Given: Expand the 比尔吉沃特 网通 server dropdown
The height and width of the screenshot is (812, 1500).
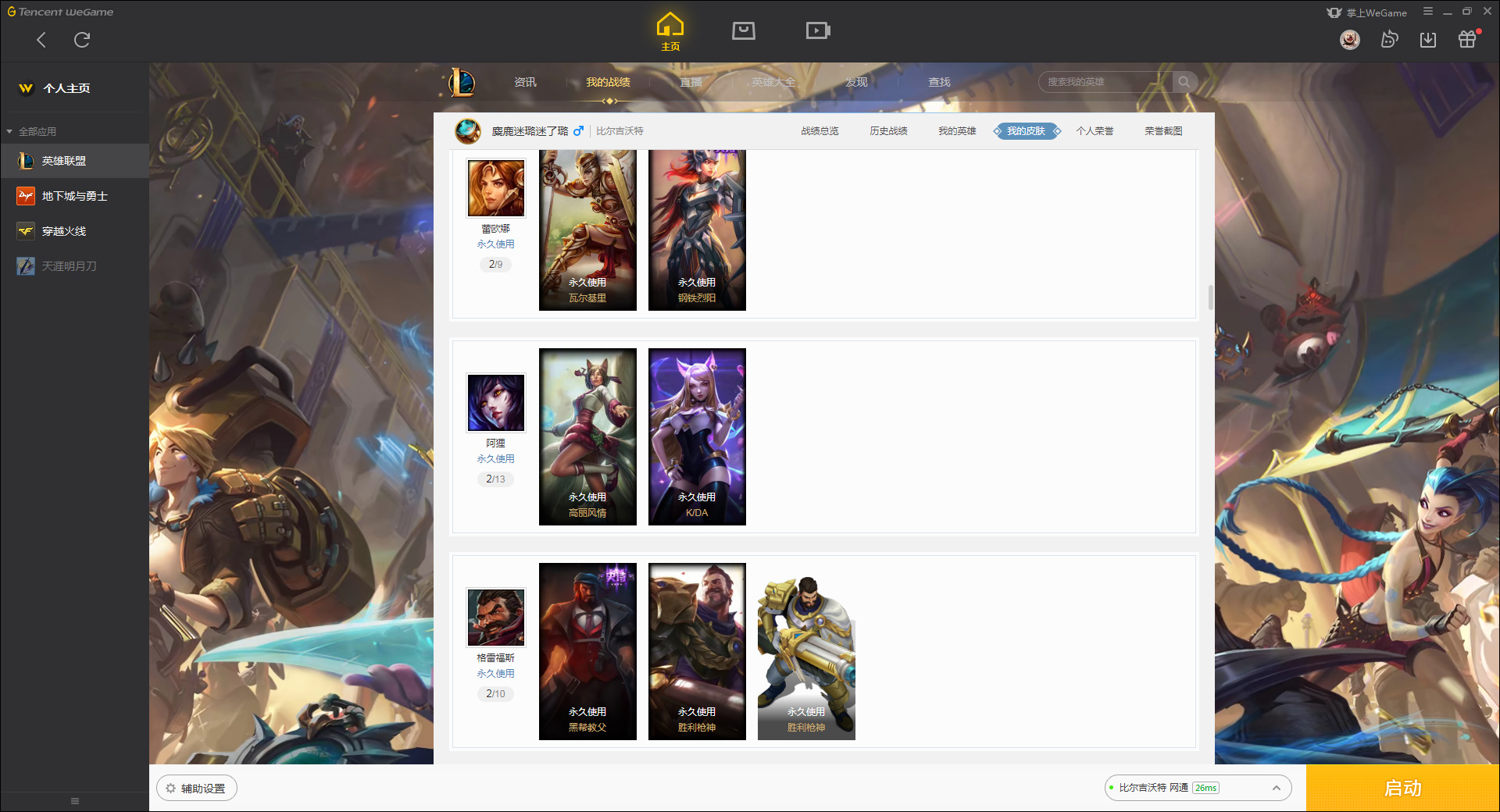Looking at the screenshot, I should point(1198,789).
